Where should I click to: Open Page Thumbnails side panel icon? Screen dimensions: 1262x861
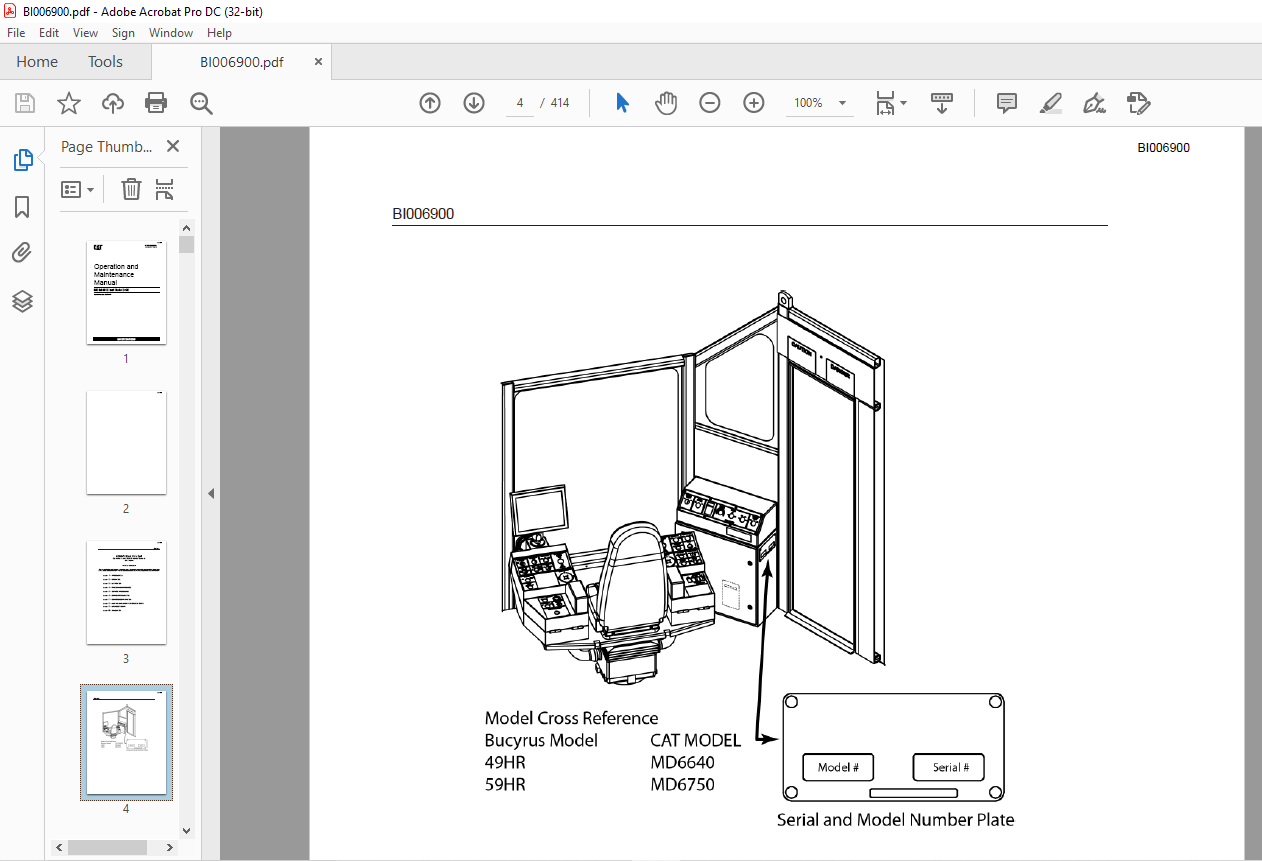click(x=22, y=160)
